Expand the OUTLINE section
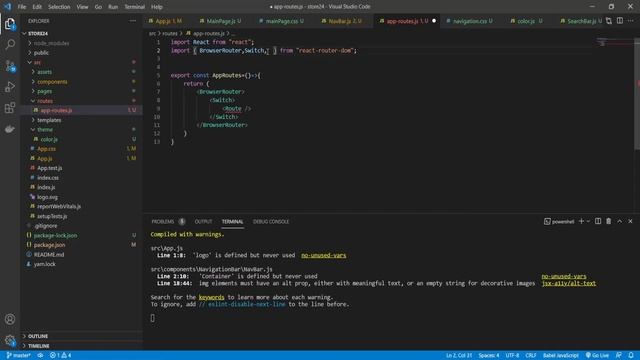 [82, 336]
